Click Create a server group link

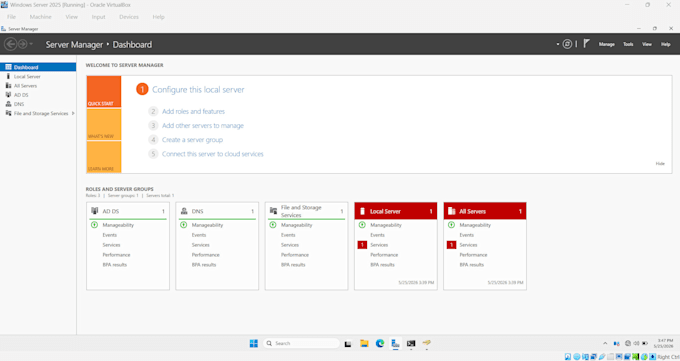coord(193,140)
